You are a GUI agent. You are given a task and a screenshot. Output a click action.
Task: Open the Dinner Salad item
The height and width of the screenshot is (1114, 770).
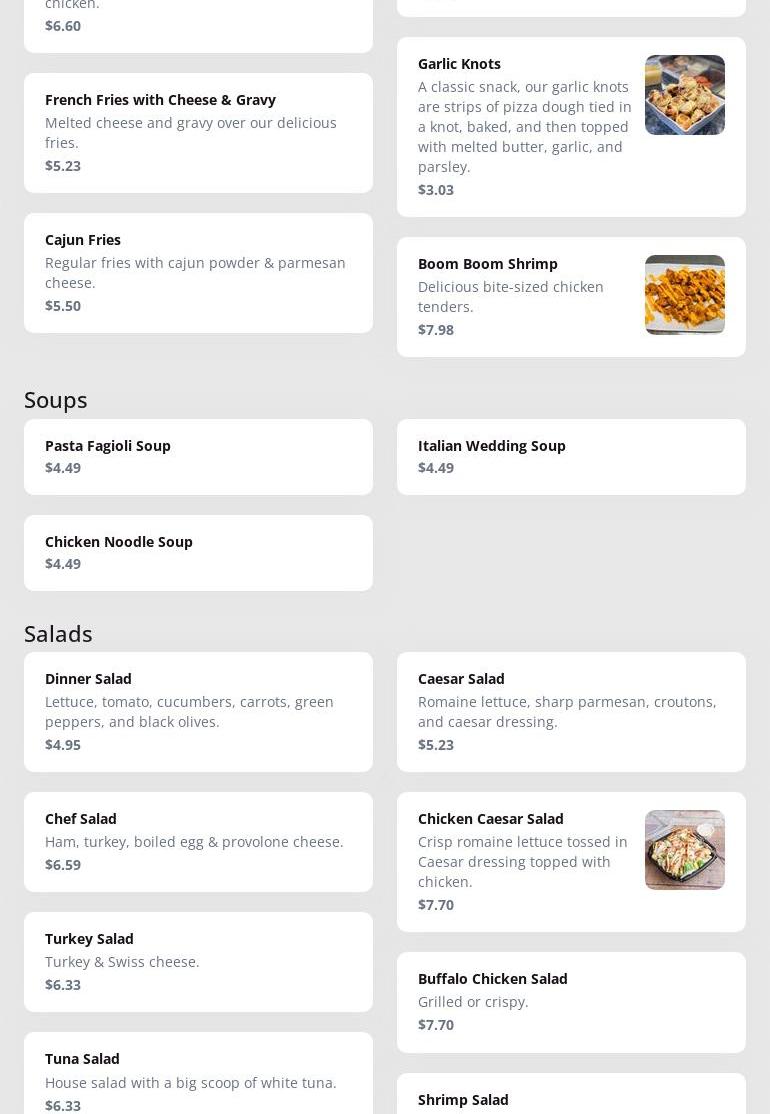[198, 712]
